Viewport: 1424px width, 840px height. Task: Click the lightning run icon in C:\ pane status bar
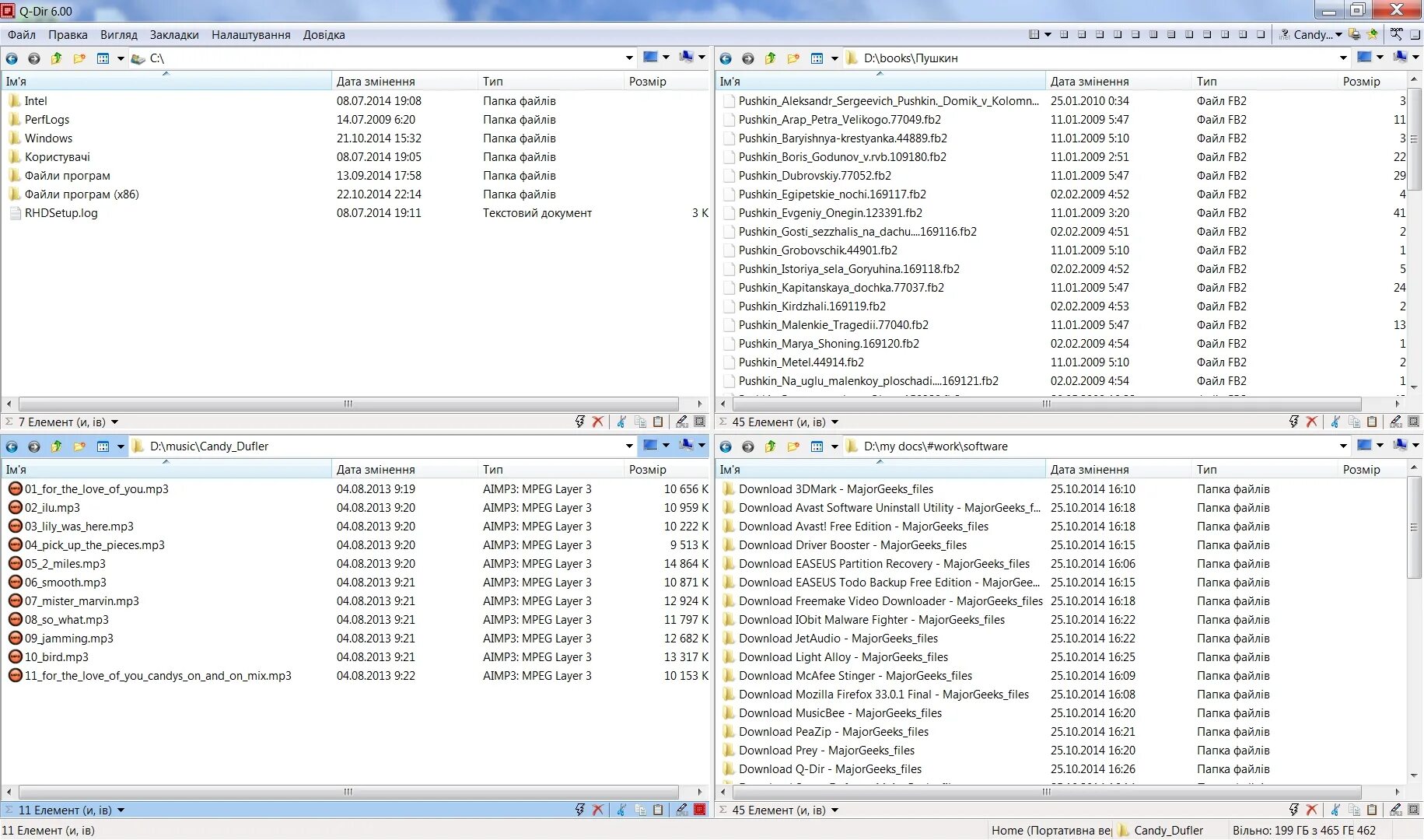click(x=579, y=422)
